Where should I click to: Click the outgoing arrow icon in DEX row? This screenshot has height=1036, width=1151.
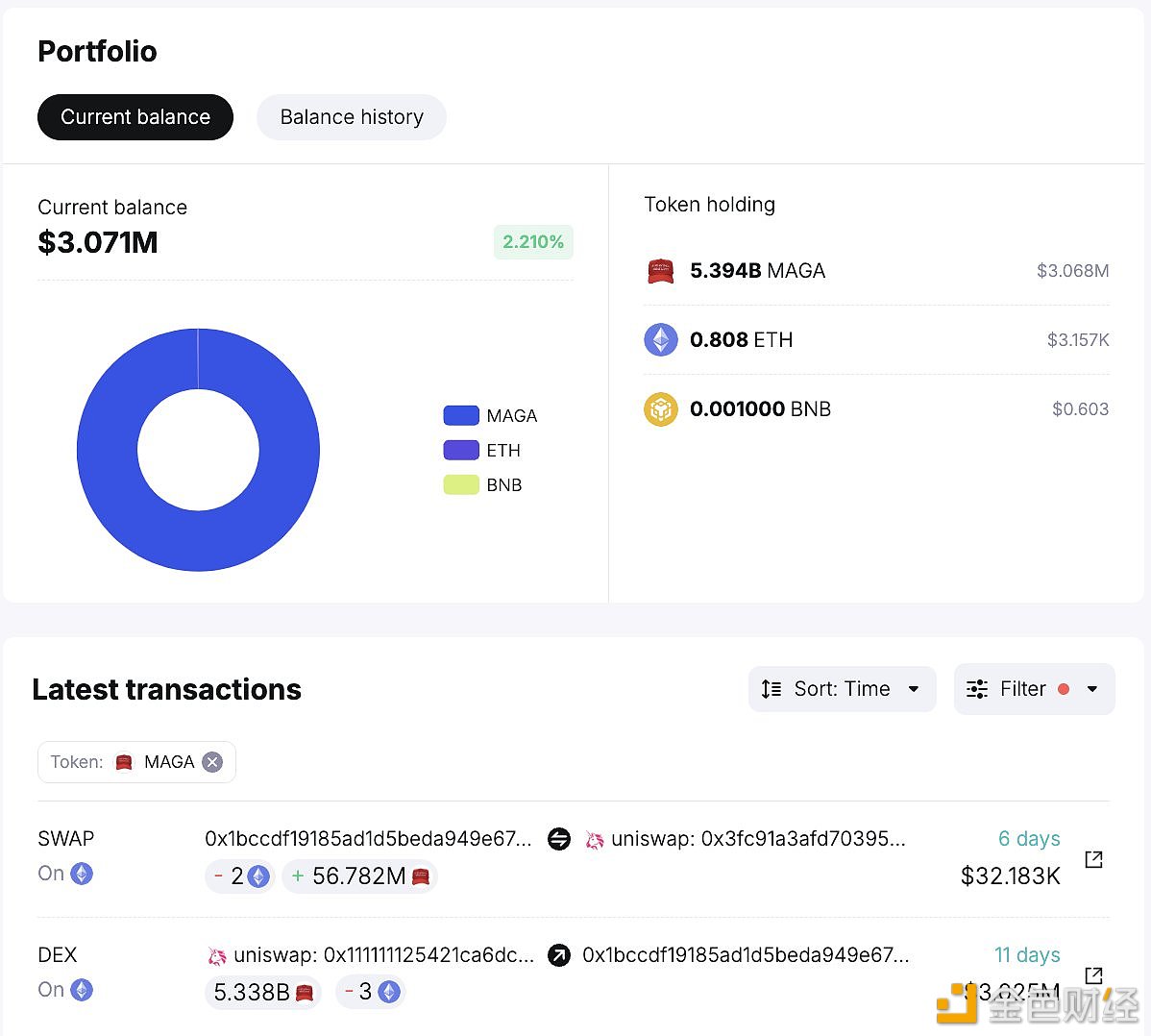click(x=559, y=954)
